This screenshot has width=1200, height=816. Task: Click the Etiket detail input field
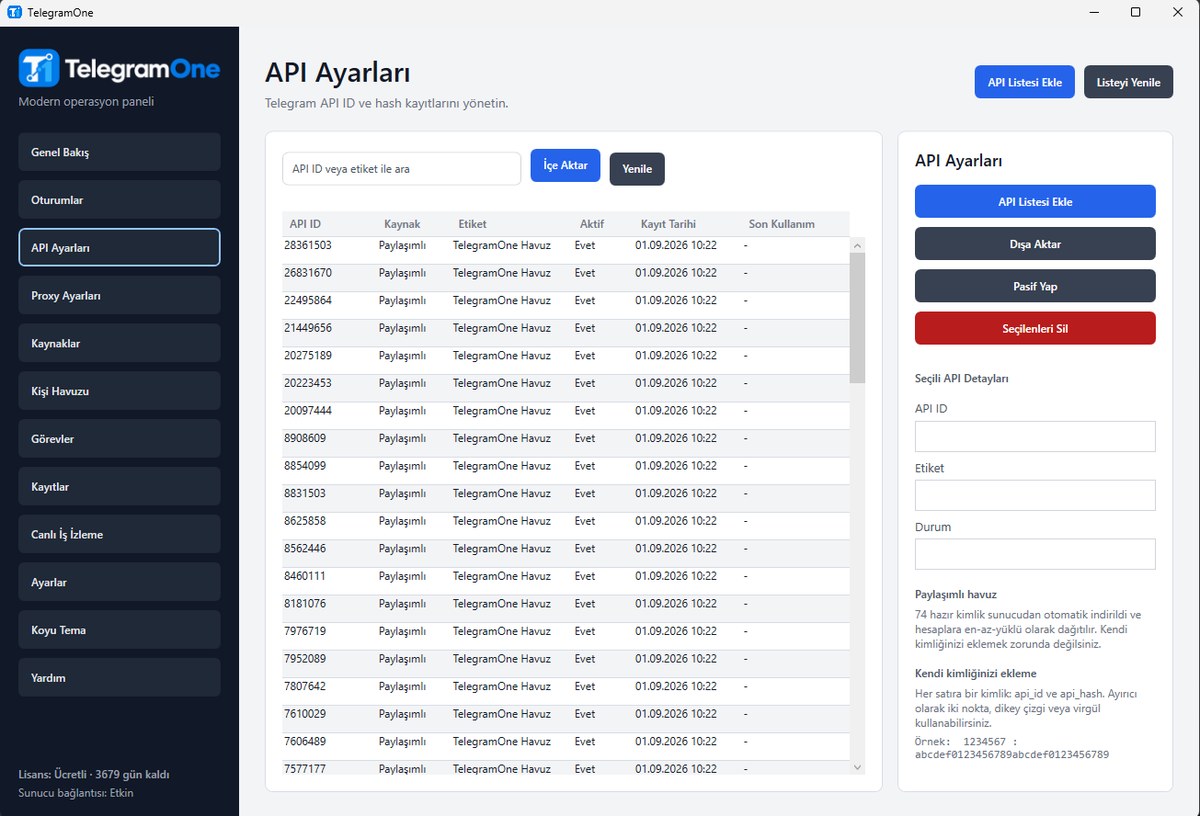1035,495
